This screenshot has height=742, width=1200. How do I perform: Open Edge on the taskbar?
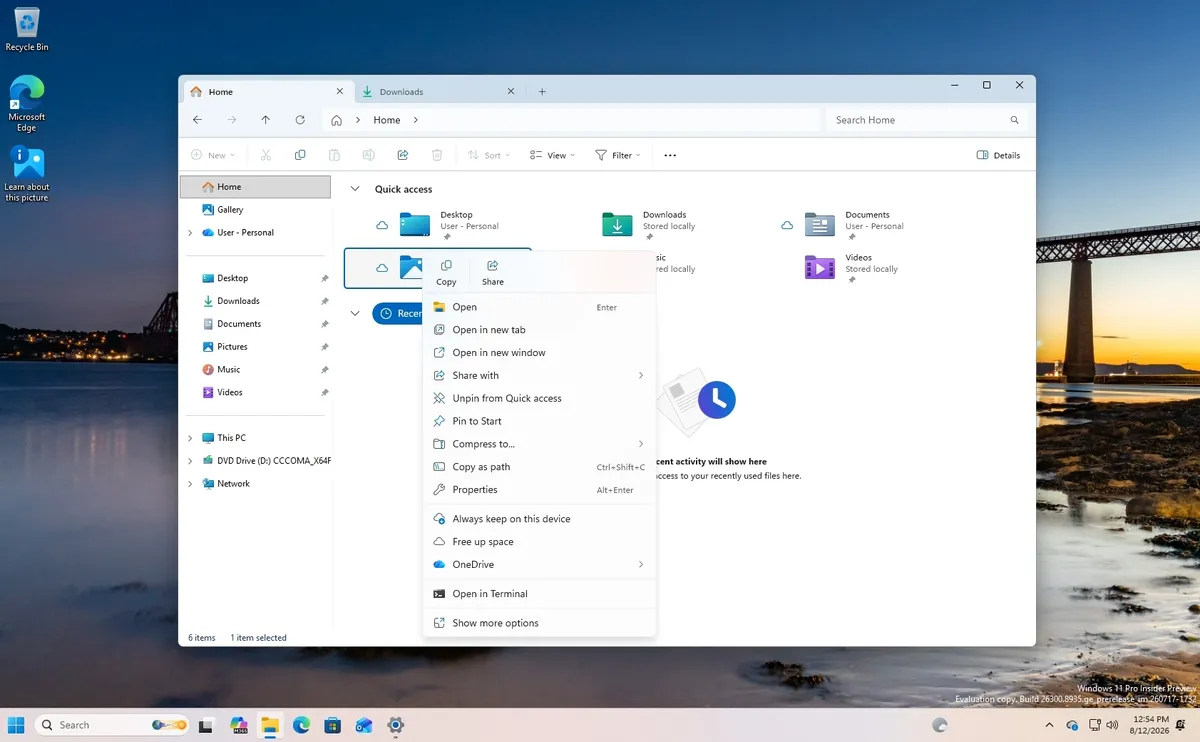(301, 725)
